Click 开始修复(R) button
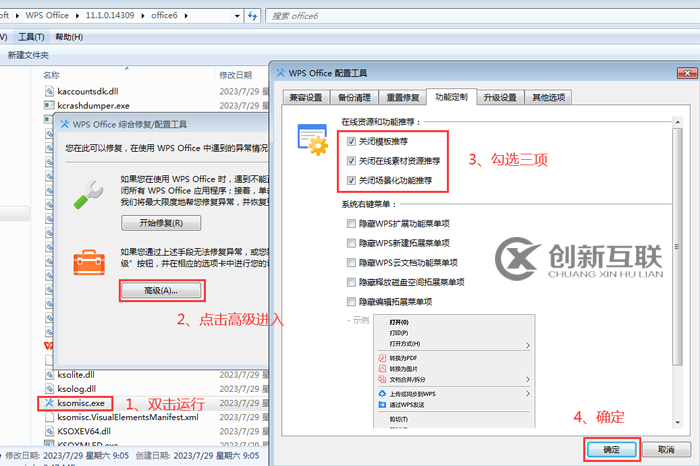Image resolution: width=700 pixels, height=466 pixels. (161, 223)
